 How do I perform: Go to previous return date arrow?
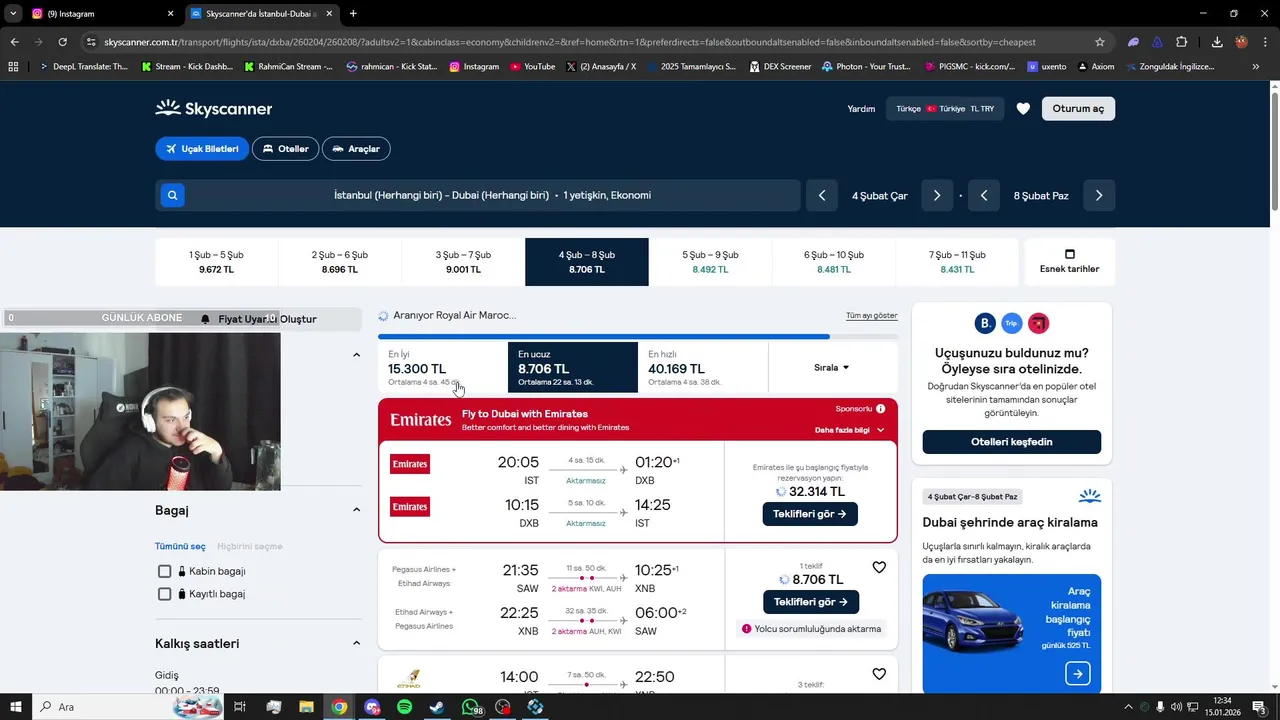[x=984, y=195]
